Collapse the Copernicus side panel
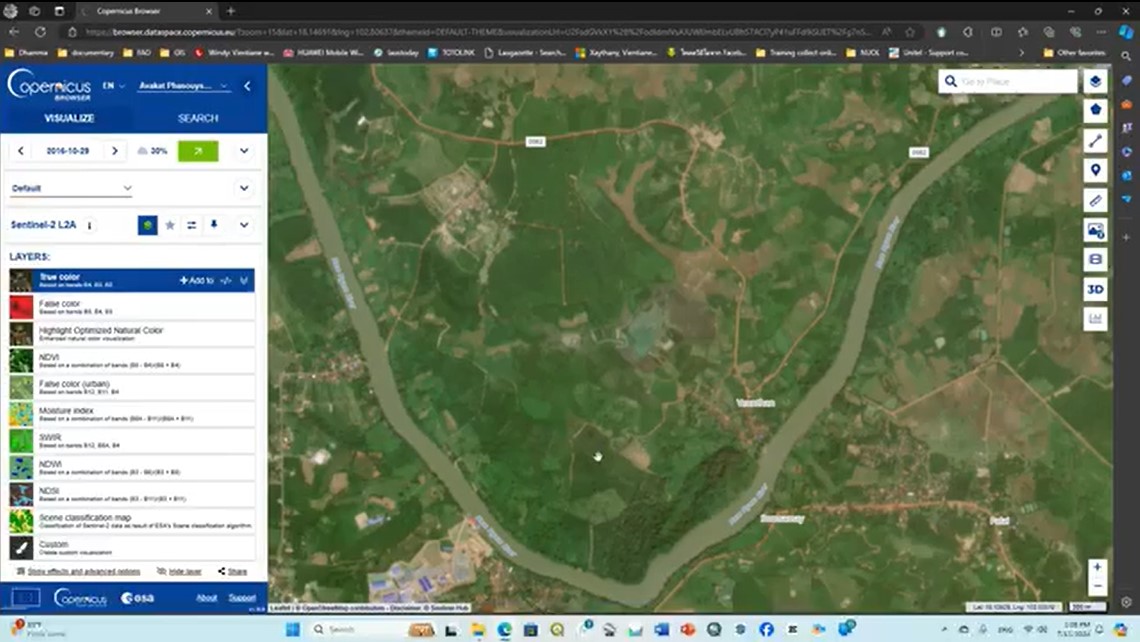This screenshot has width=1140, height=642. point(247,86)
